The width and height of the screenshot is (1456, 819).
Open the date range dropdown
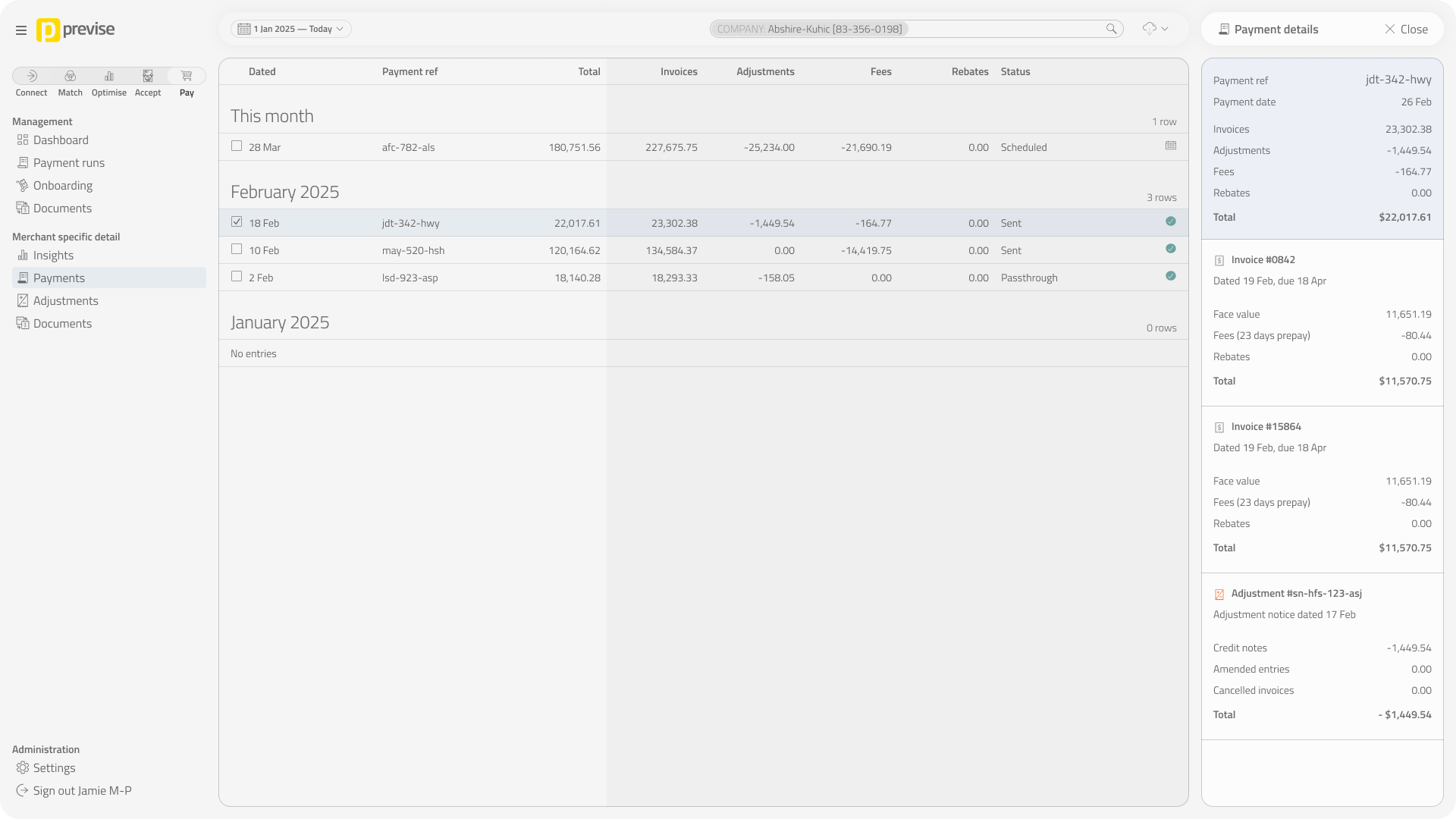(x=291, y=29)
